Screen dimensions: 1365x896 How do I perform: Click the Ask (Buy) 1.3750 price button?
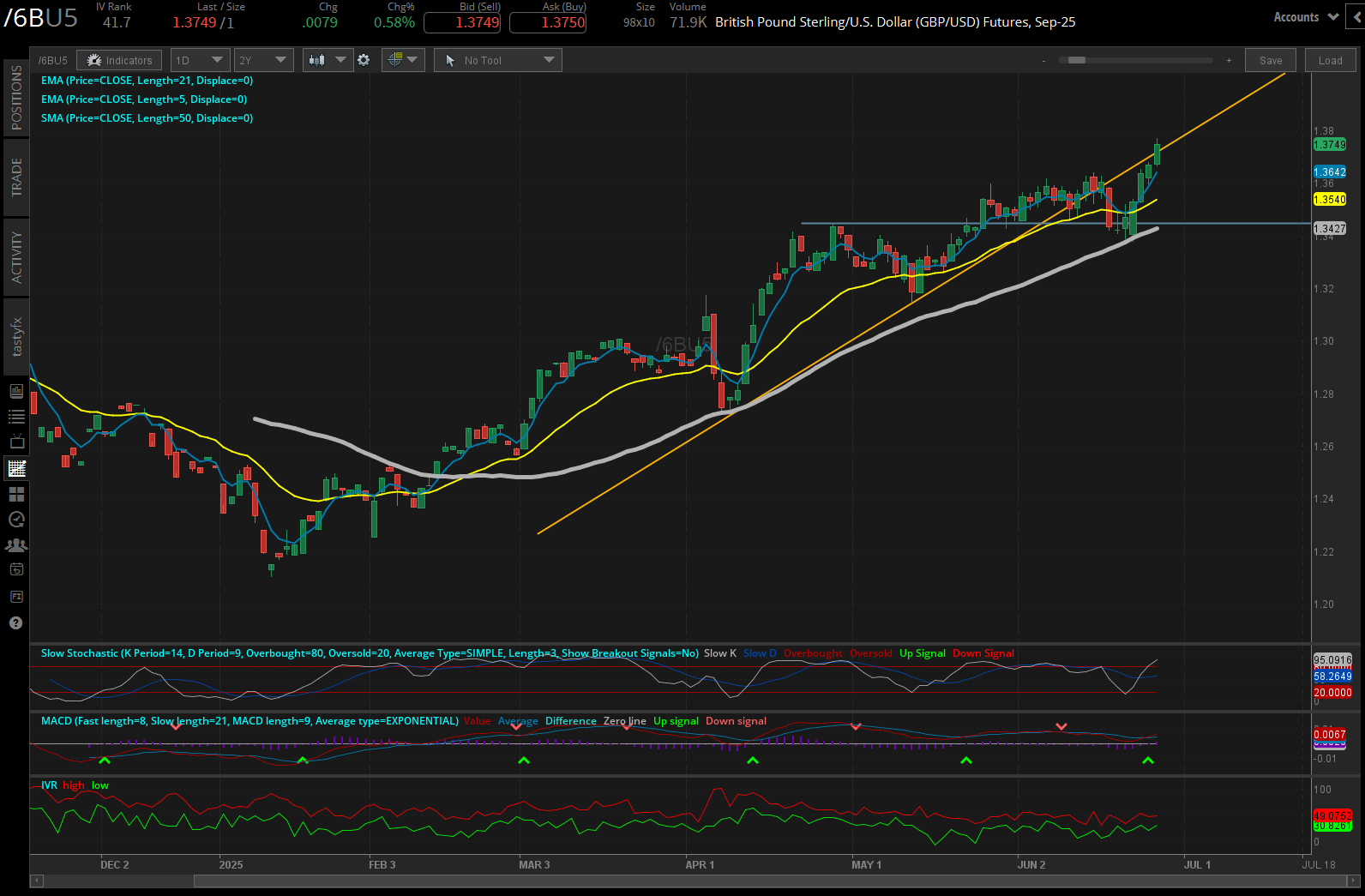548,23
